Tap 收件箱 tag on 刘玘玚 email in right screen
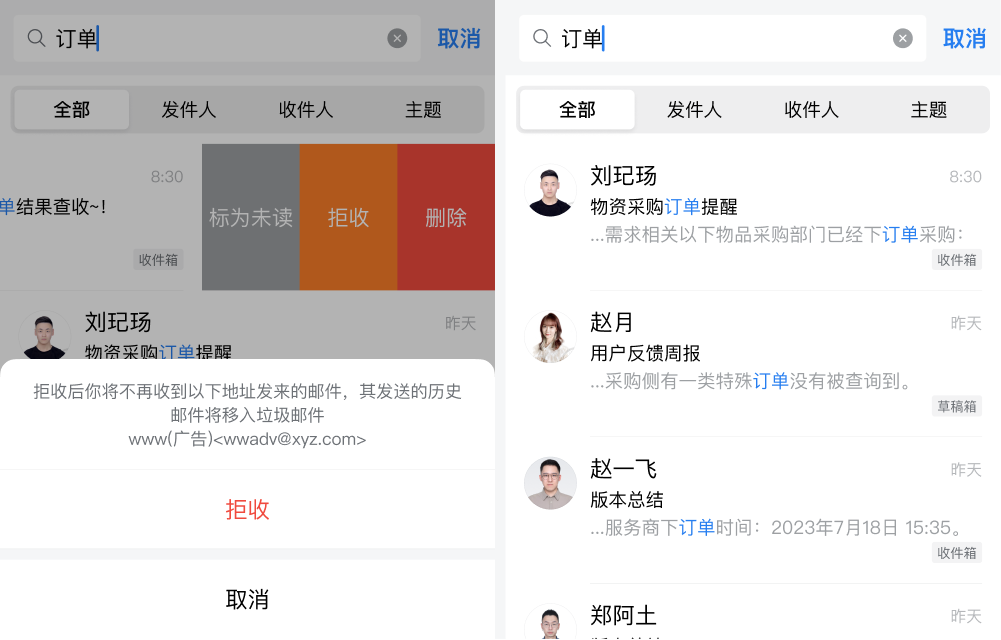The image size is (1001, 640). click(957, 260)
